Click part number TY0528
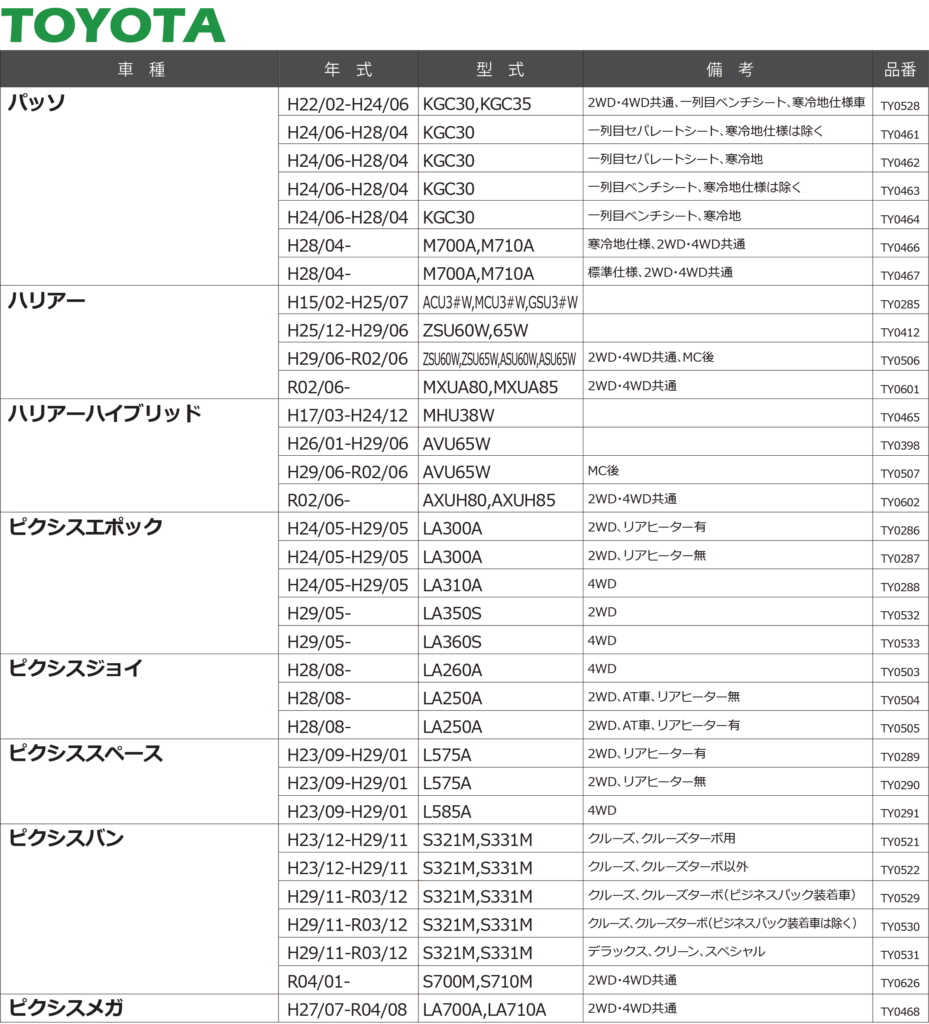Image resolution: width=929 pixels, height=1024 pixels. (900, 105)
